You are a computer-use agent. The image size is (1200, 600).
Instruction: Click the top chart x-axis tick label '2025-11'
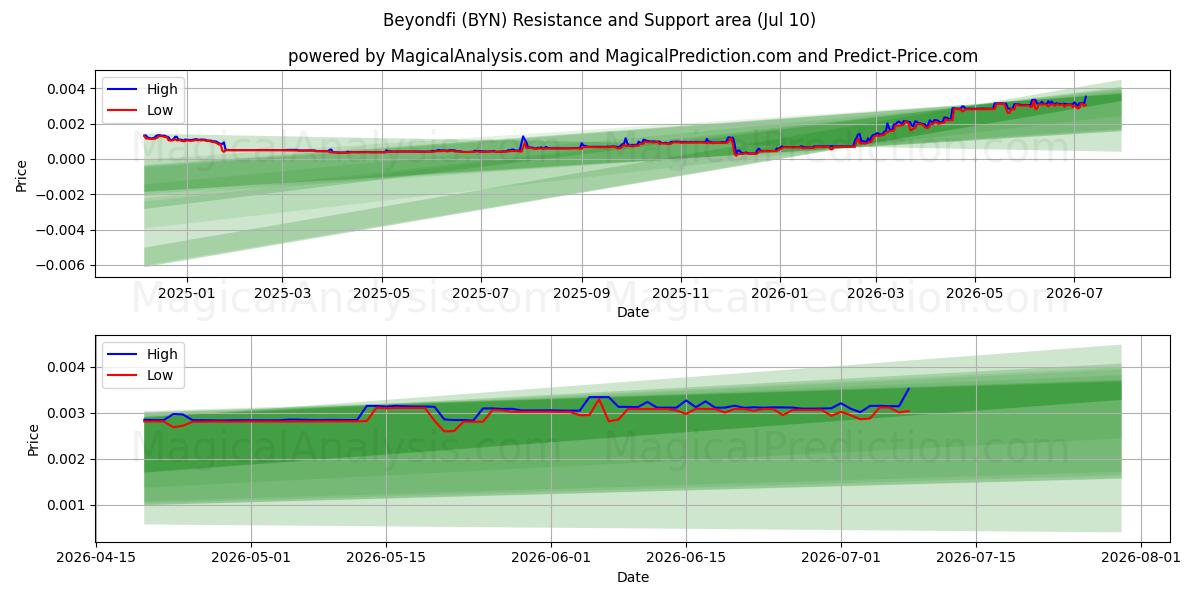680,293
